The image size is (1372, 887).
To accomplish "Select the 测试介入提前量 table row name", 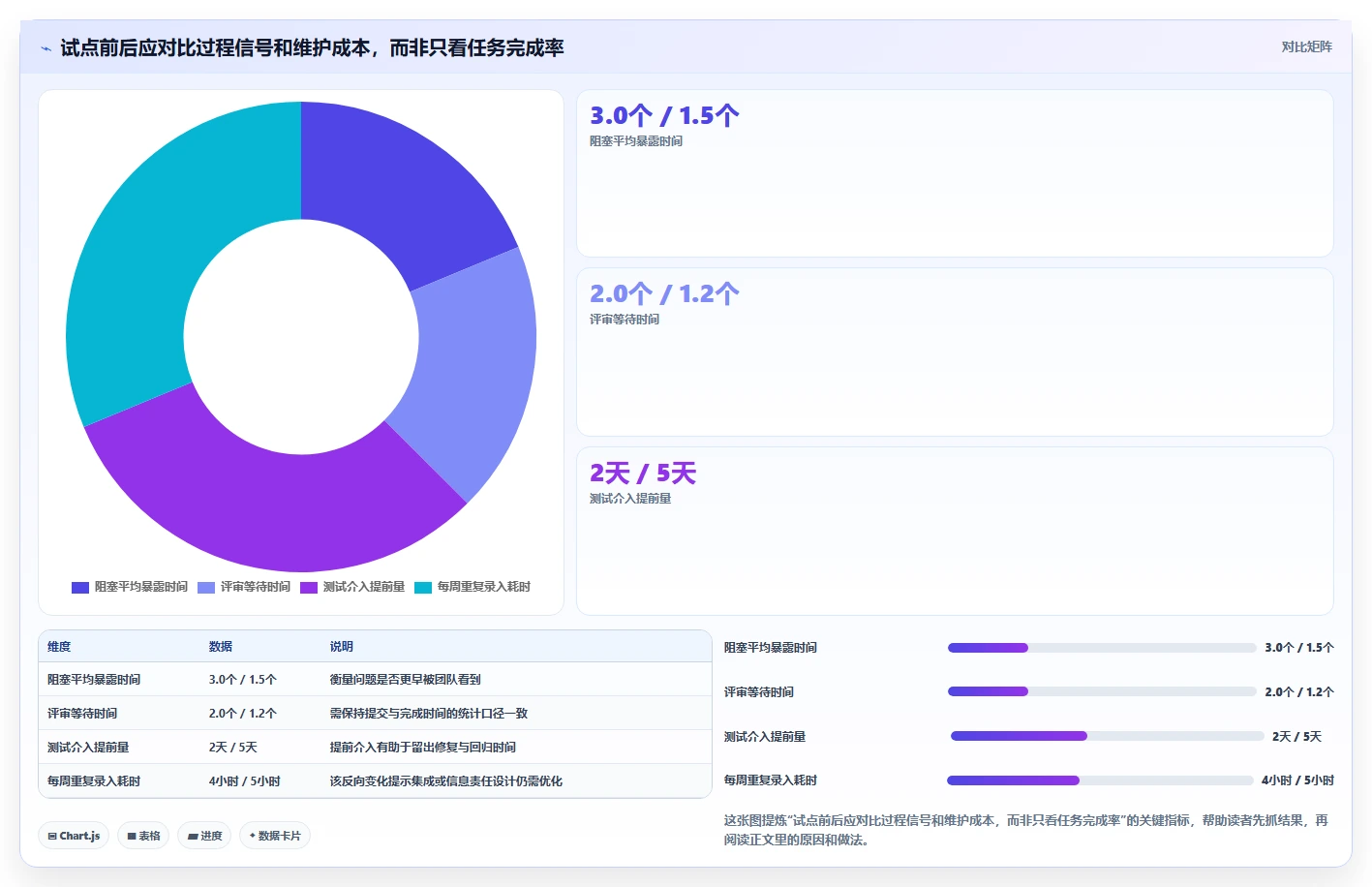I will pyautogui.click(x=88, y=748).
